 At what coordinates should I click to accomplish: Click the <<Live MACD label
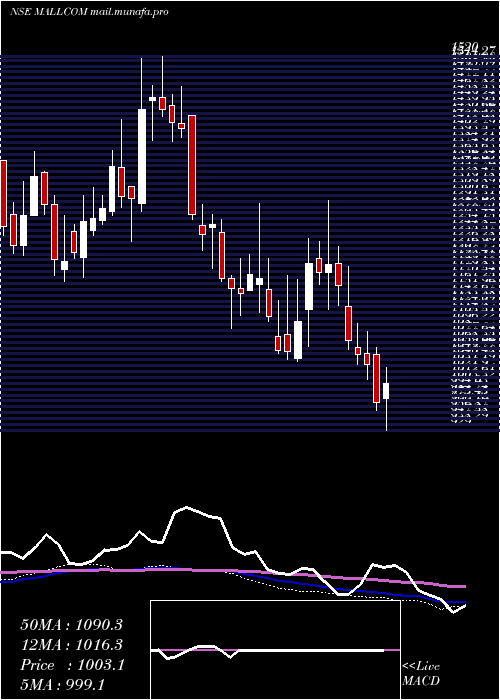(x=421, y=674)
